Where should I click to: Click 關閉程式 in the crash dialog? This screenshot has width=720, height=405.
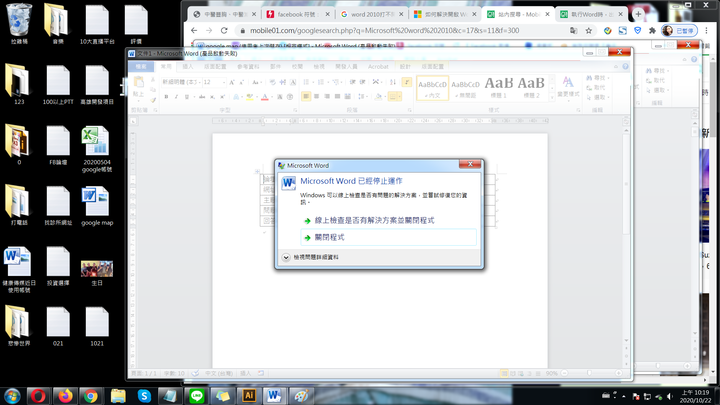[x=388, y=237]
